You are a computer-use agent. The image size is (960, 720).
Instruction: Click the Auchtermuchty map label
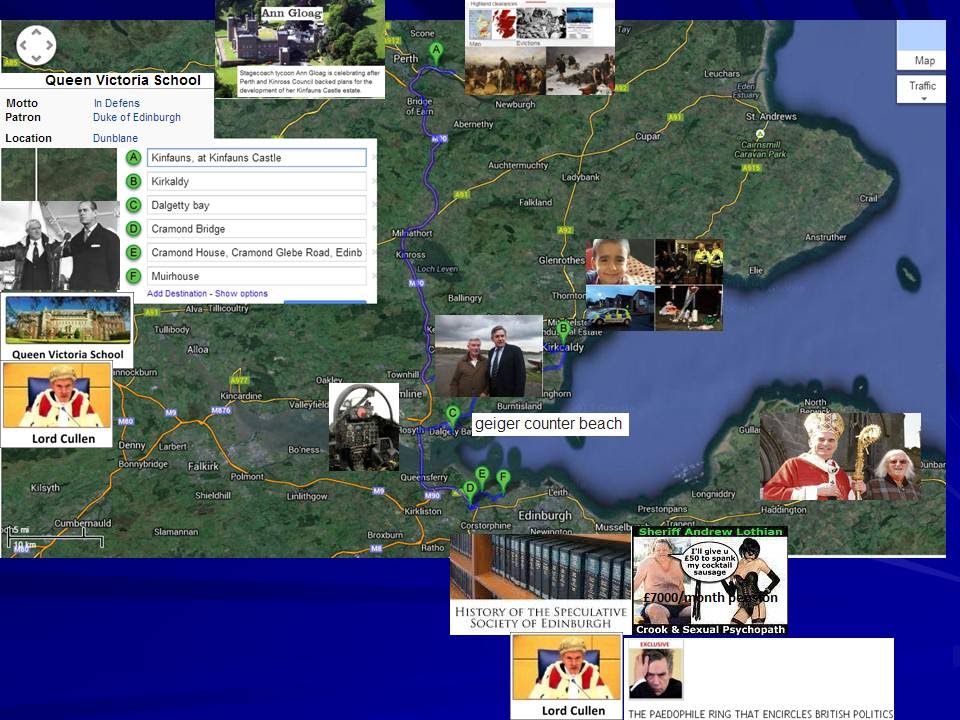(x=518, y=165)
